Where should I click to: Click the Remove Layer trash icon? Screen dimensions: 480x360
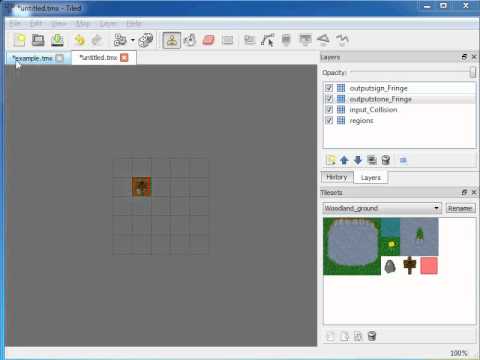[386, 160]
